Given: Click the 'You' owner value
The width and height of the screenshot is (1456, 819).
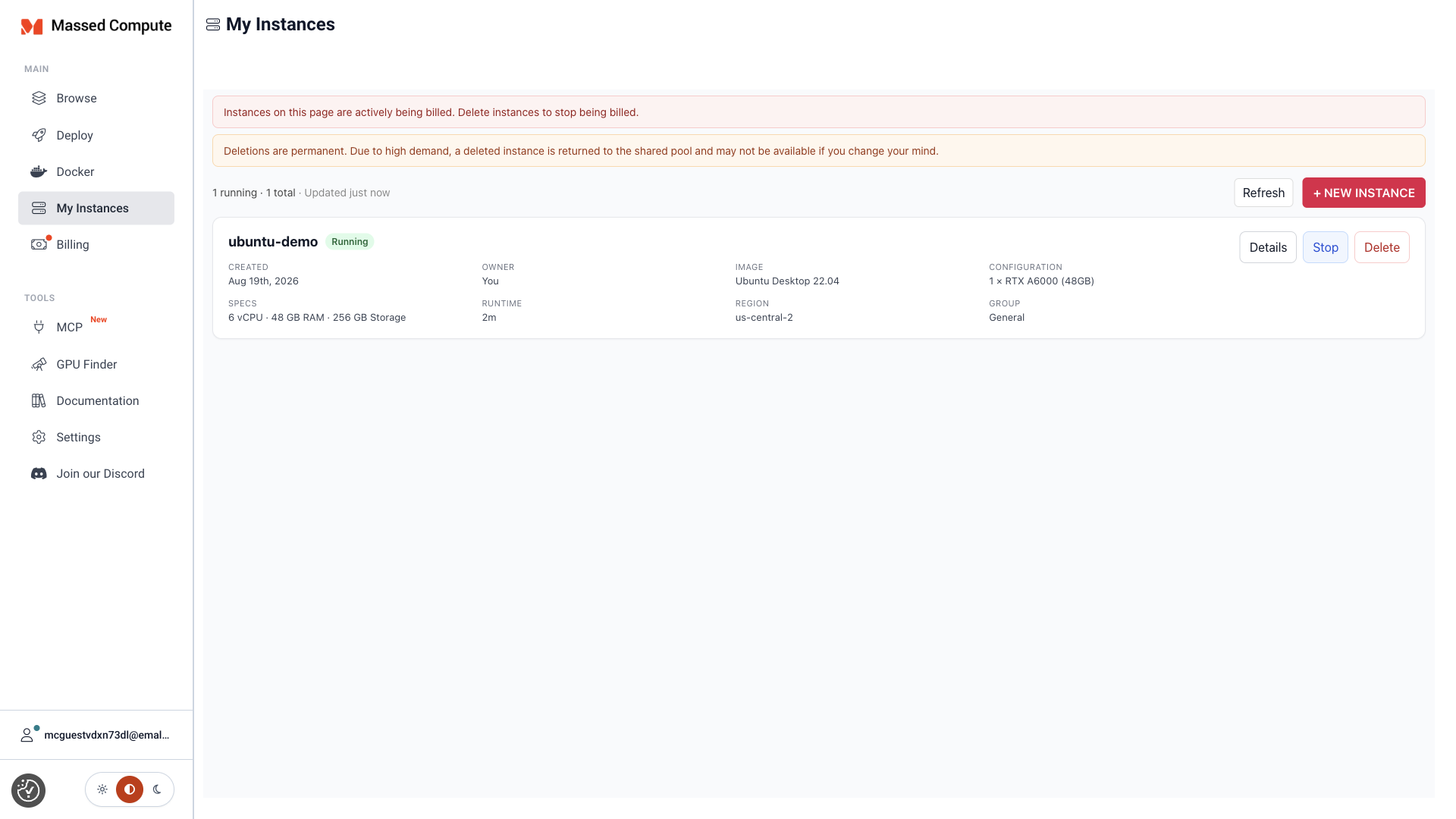Looking at the screenshot, I should [x=490, y=281].
